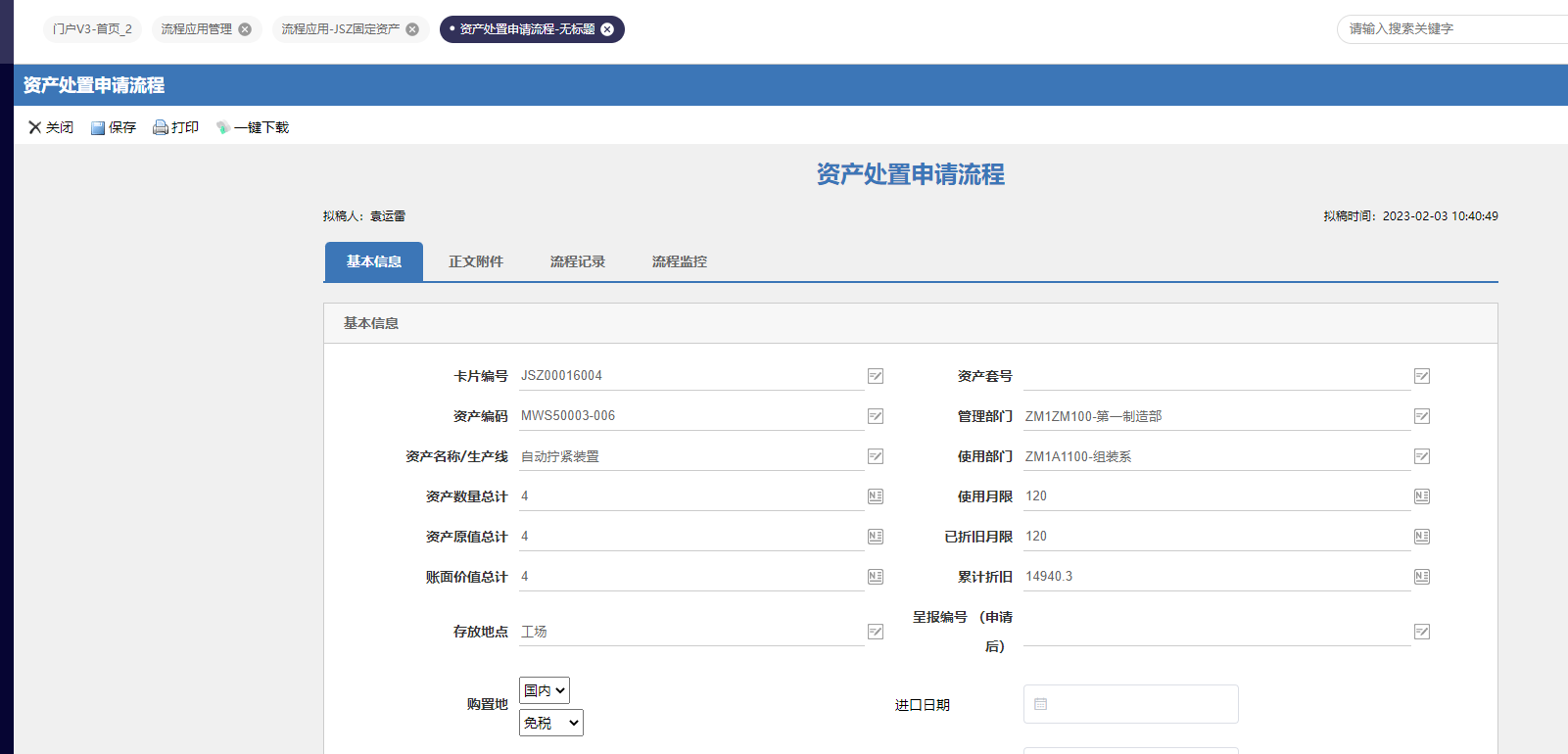The height and width of the screenshot is (754, 1568).
Task: Click number icon beside 使用月限 field
Action: [x=1422, y=496]
